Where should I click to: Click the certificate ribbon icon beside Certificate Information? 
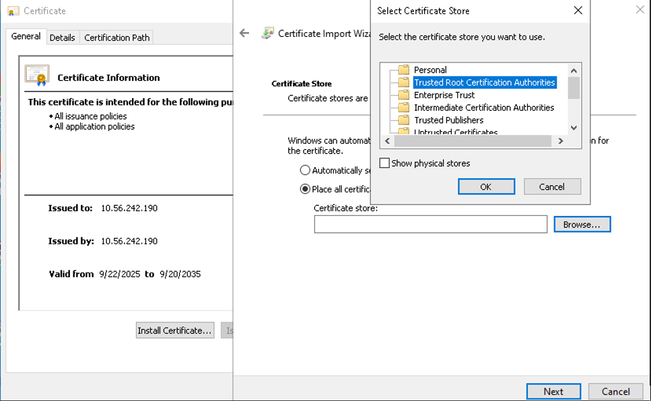click(x=37, y=76)
